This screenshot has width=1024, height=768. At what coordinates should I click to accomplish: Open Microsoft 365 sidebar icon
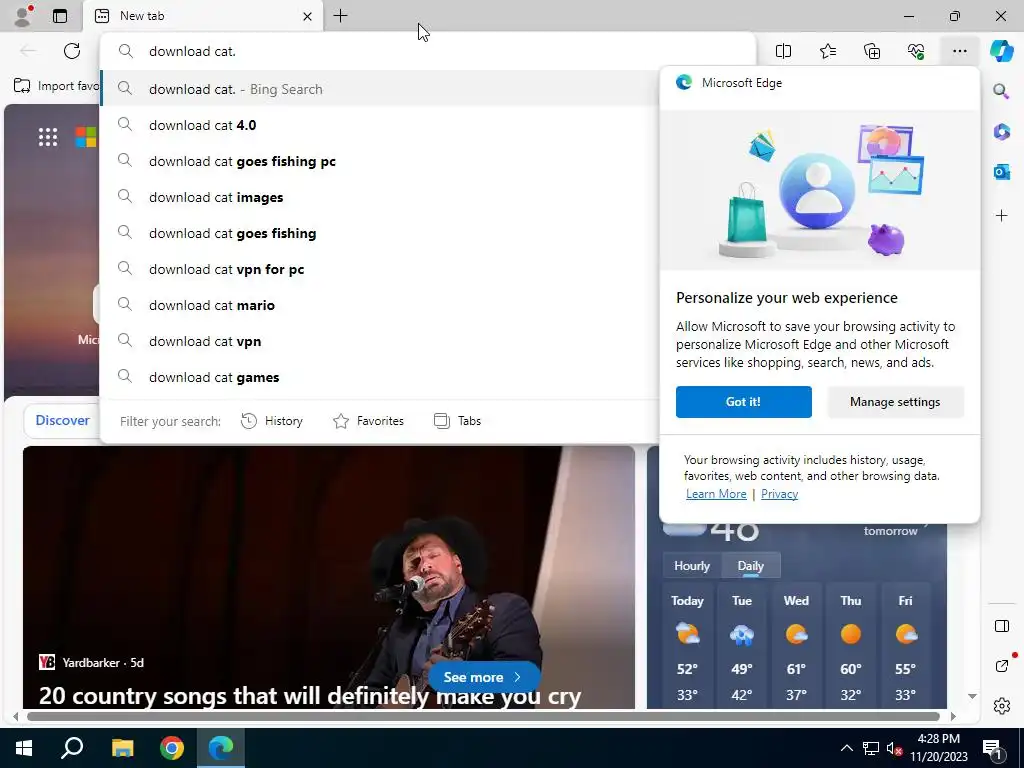1001,131
